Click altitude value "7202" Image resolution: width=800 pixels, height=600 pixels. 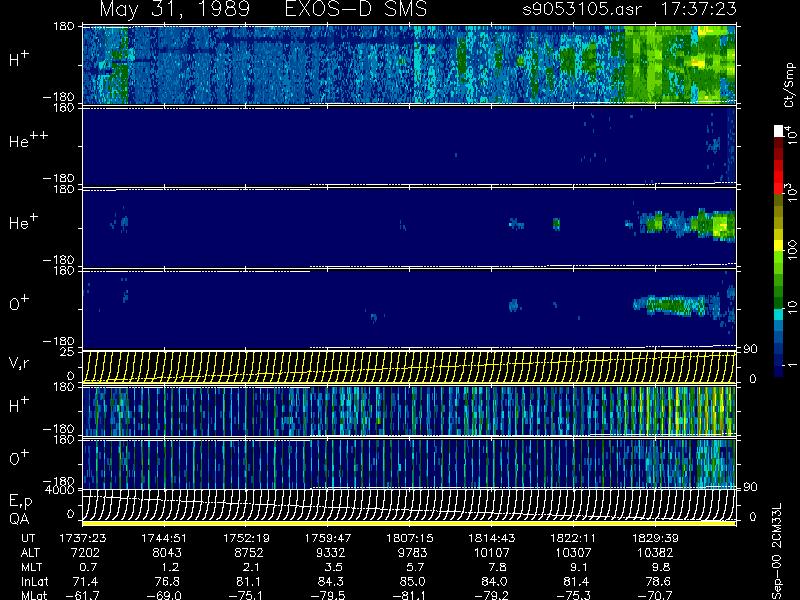84,553
